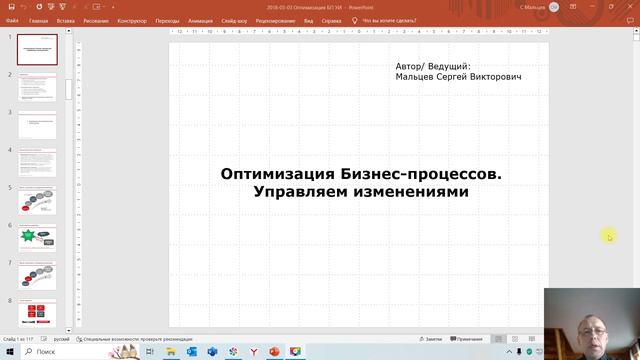Select slide 5 thumbnail
Viewport: 640px width, 360px height.
(37, 200)
